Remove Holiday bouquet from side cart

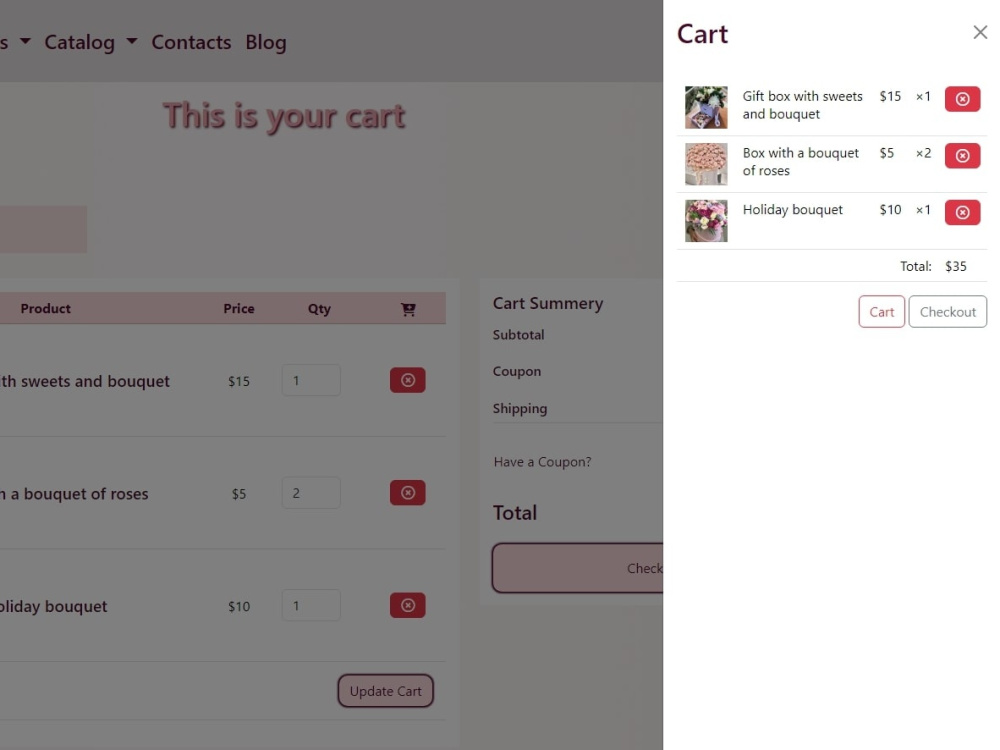(962, 212)
